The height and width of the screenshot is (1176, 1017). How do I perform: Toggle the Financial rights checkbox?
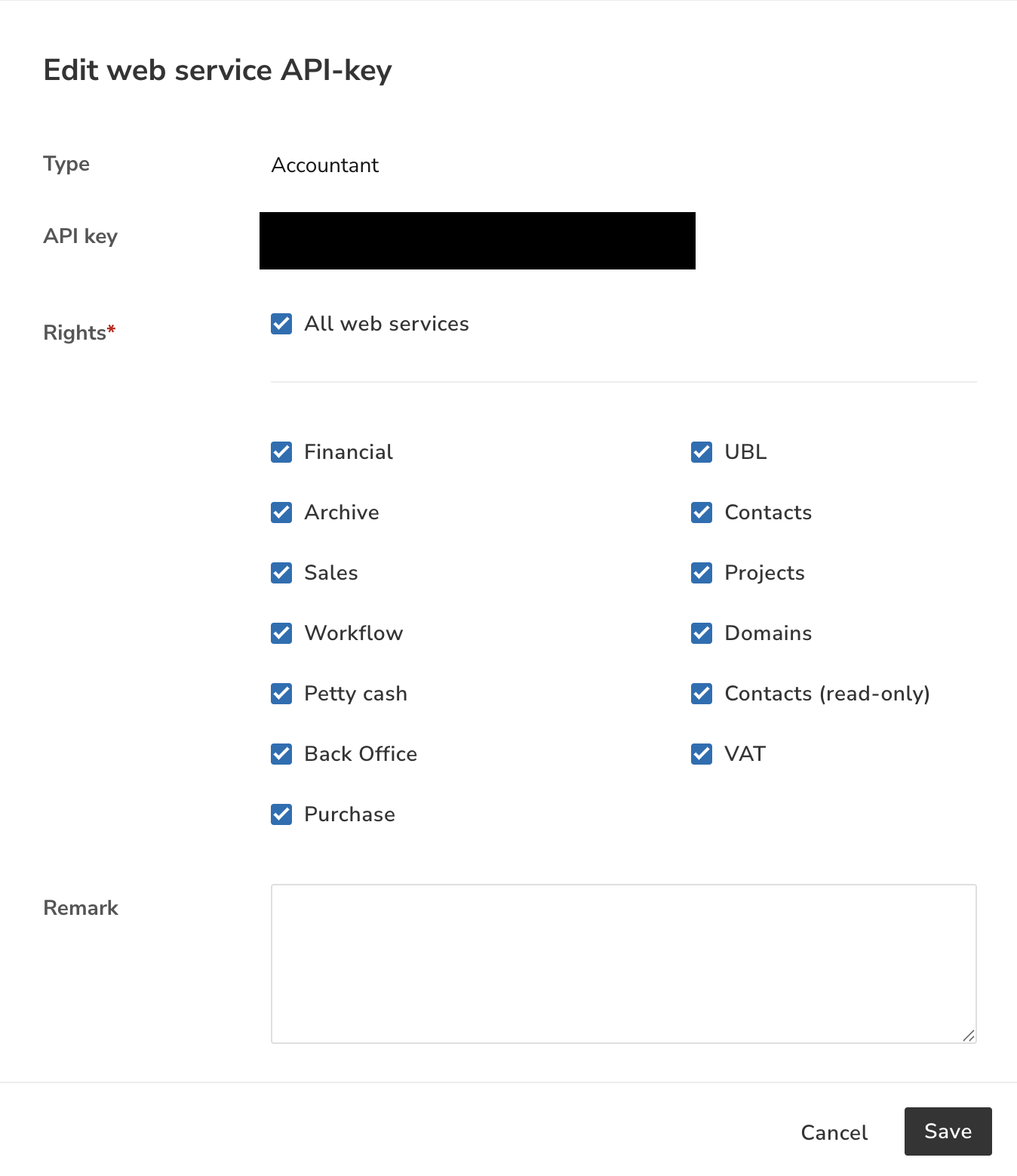(x=281, y=452)
